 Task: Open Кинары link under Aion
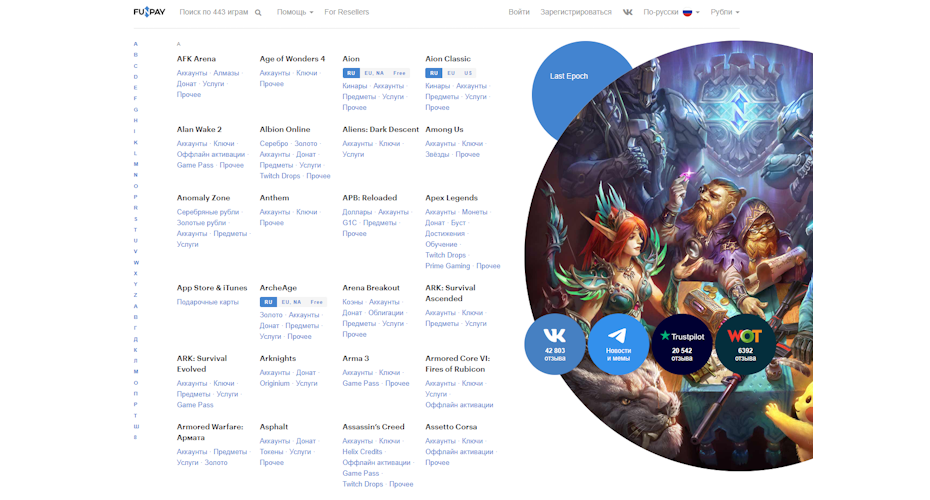pyautogui.click(x=355, y=86)
